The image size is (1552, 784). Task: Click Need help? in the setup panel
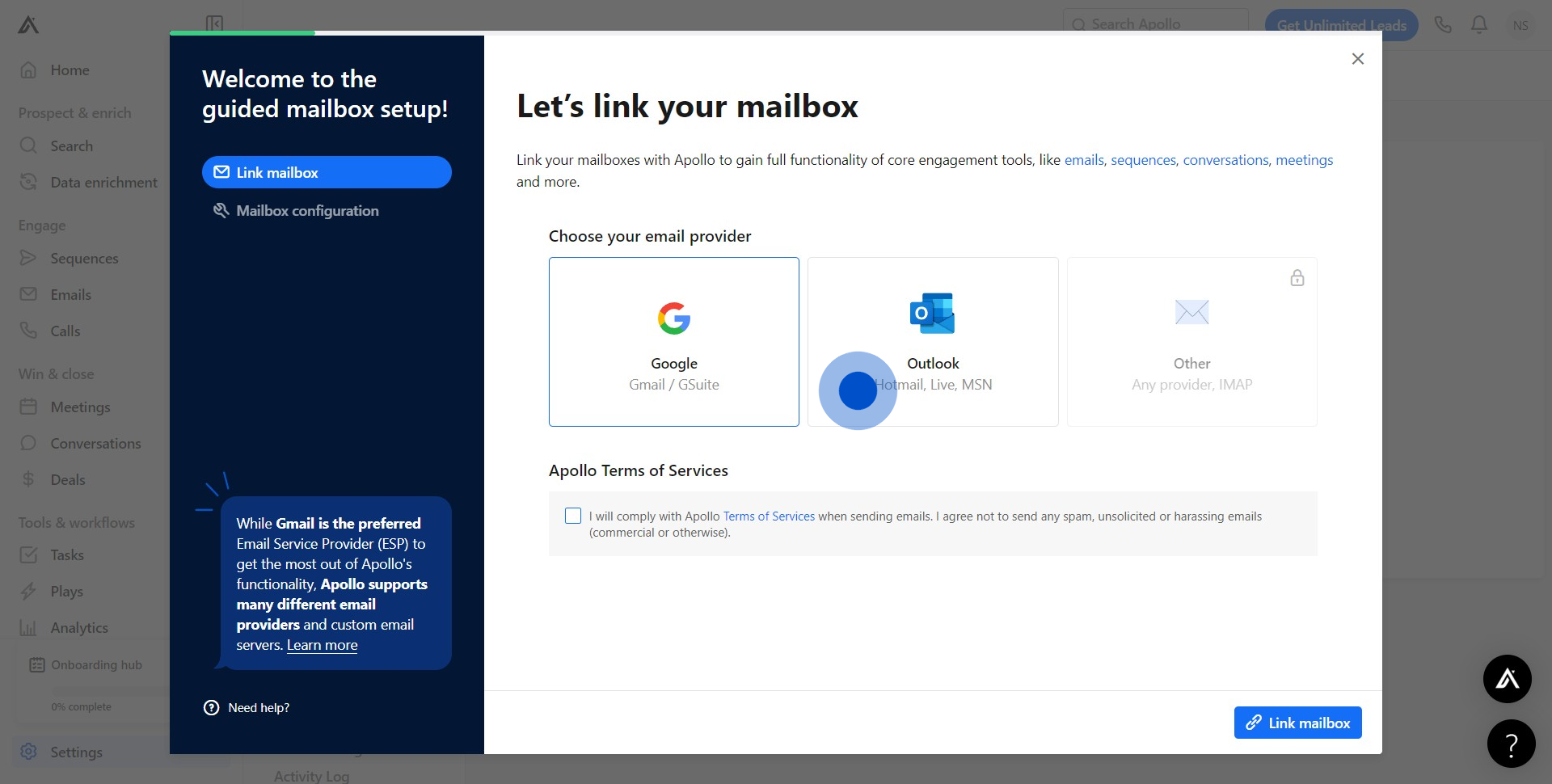(x=258, y=708)
